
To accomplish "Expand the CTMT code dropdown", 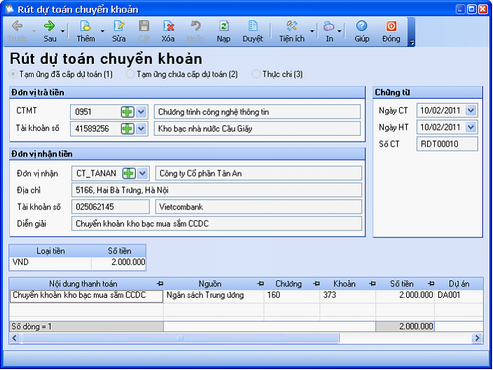I will point(141,112).
